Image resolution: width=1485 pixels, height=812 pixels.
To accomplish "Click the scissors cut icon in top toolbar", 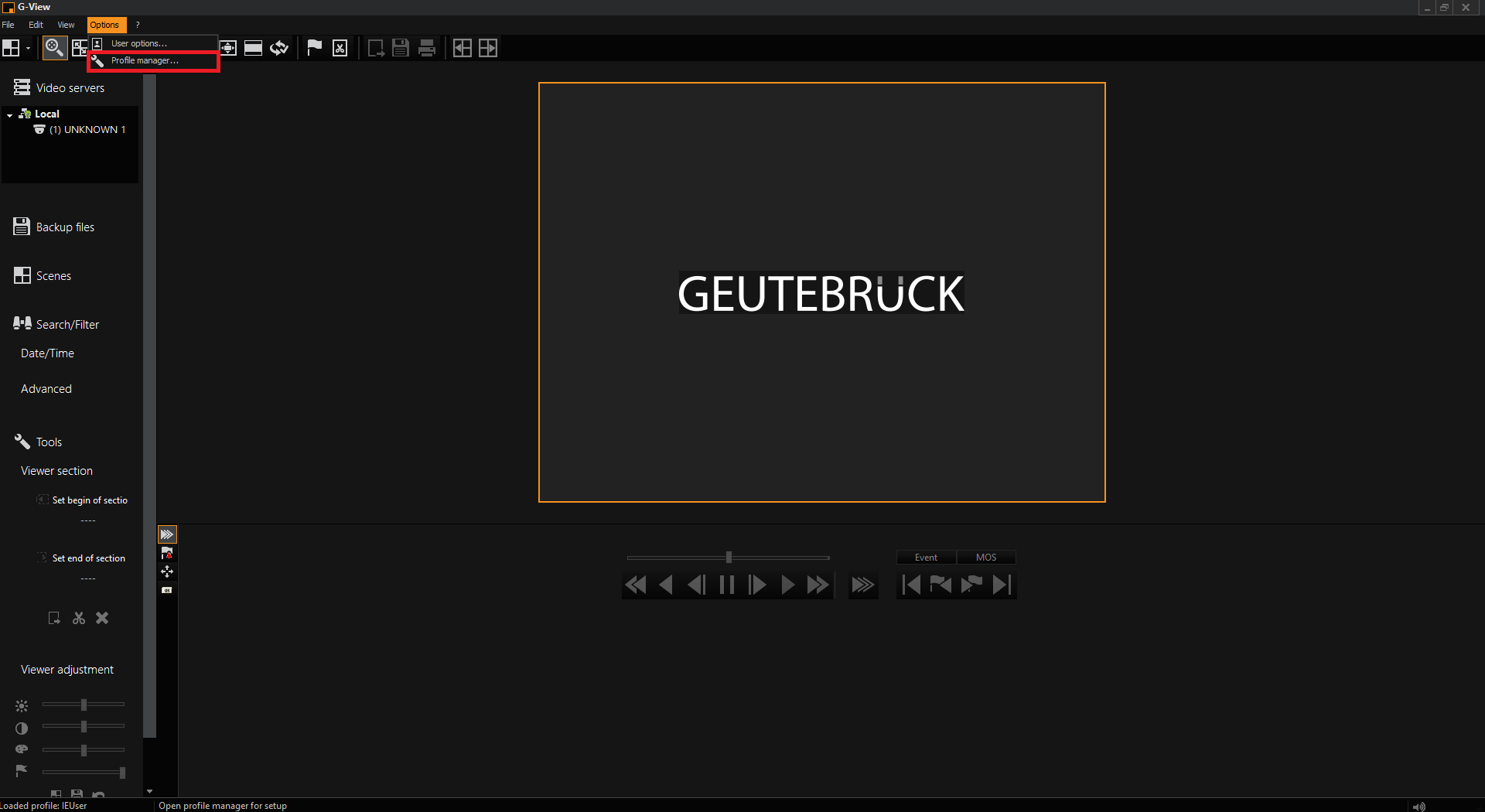I will click(340, 48).
